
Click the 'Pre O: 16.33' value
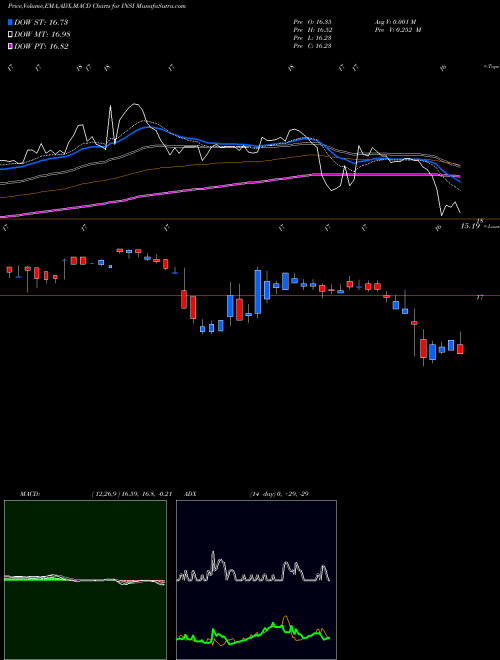point(312,22)
